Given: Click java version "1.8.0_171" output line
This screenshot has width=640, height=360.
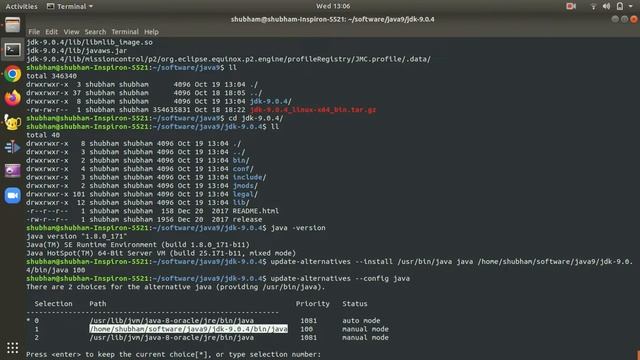Looking at the screenshot, I should click(77, 236).
